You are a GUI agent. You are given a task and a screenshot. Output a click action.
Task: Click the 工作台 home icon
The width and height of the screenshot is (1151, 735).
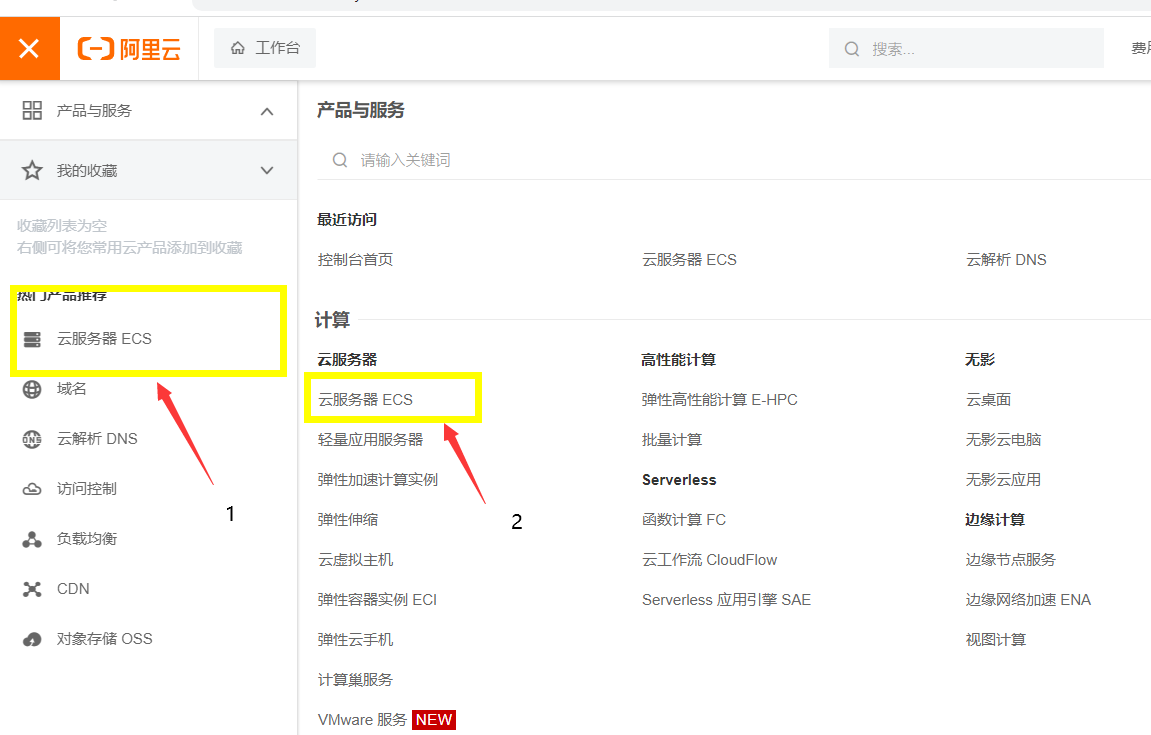tap(237, 46)
